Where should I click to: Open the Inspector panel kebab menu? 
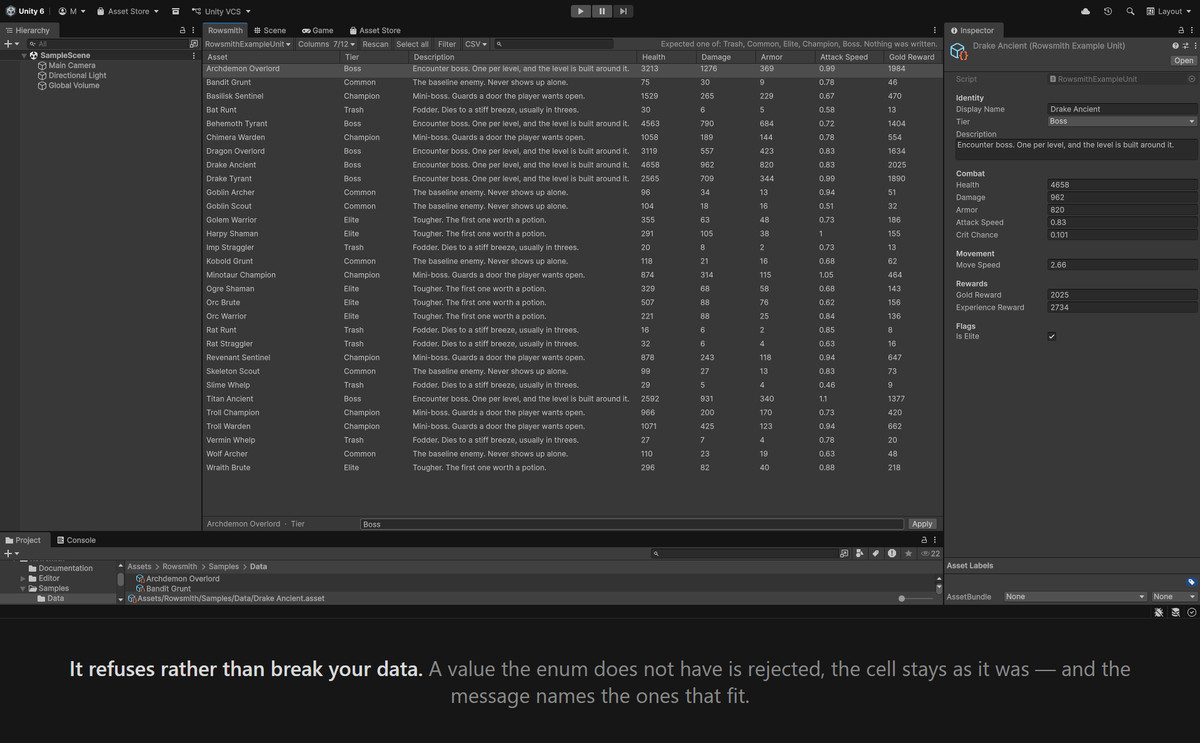point(1192,31)
